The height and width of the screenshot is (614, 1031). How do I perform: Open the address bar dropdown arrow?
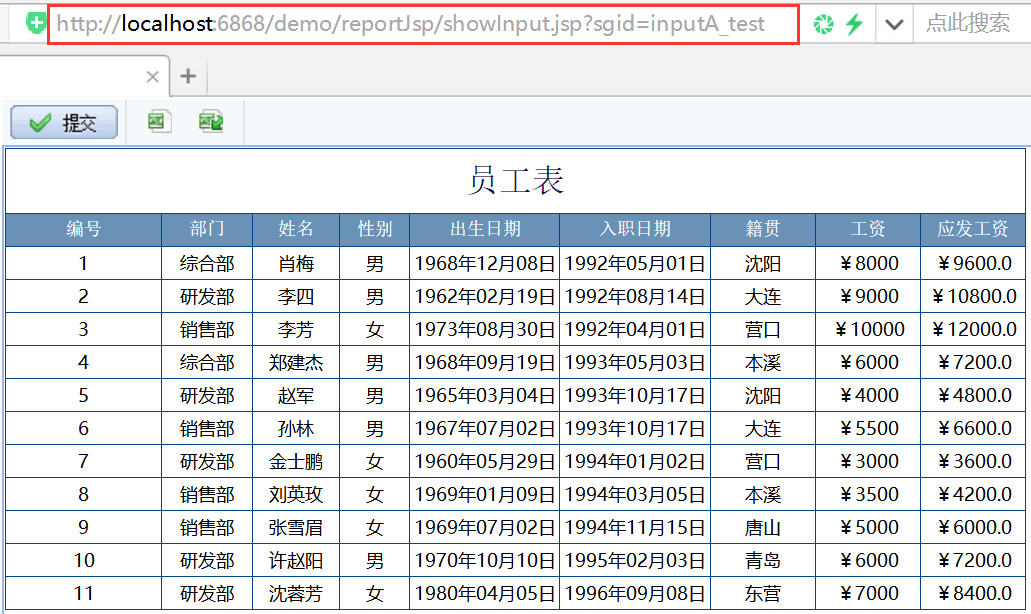(x=894, y=25)
